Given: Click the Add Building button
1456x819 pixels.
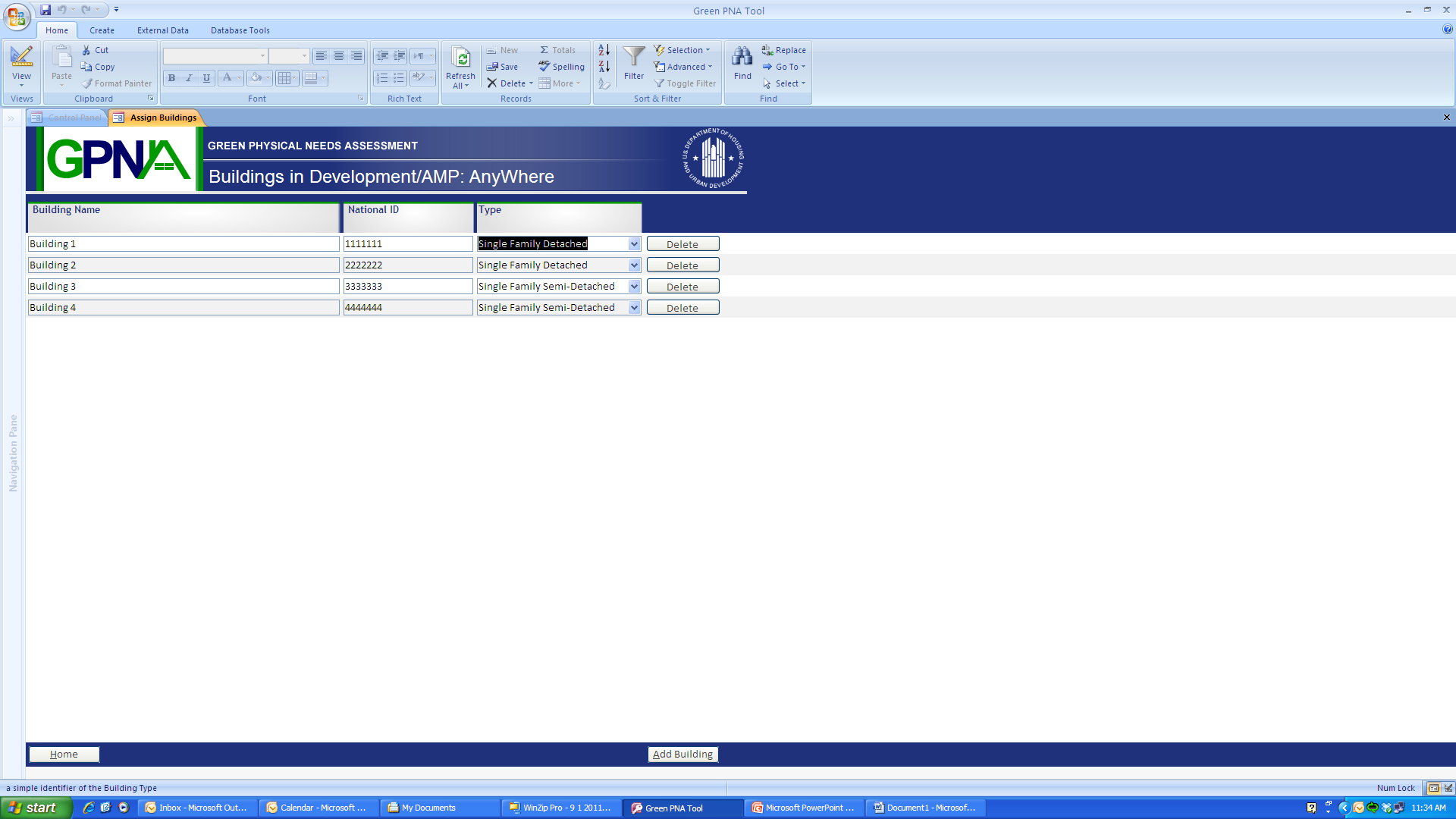Looking at the screenshot, I should tap(682, 755).
